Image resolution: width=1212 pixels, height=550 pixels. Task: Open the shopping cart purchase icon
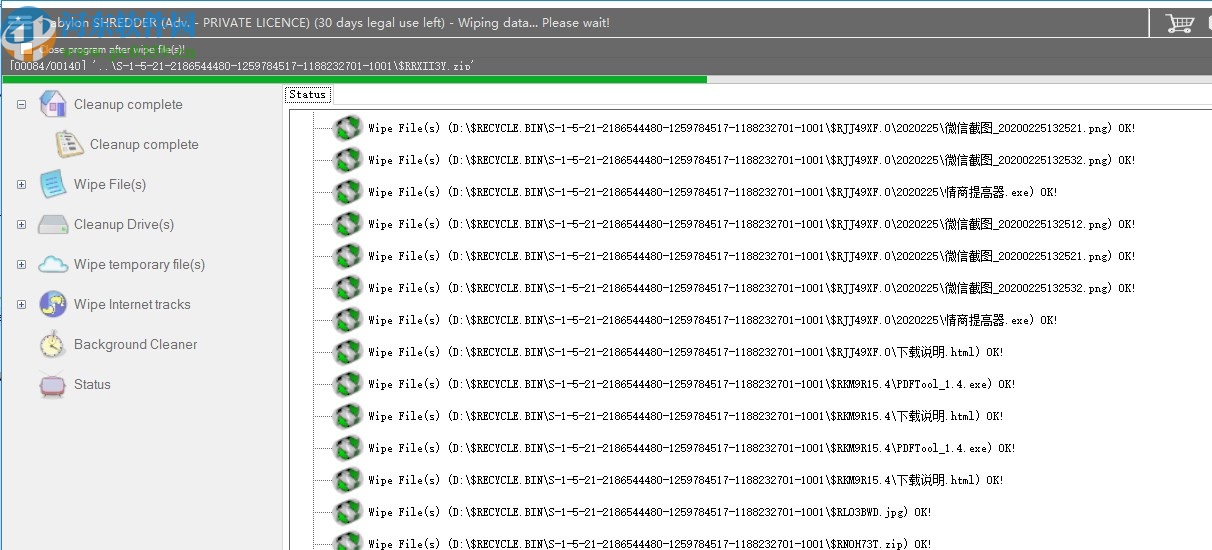point(1179,22)
